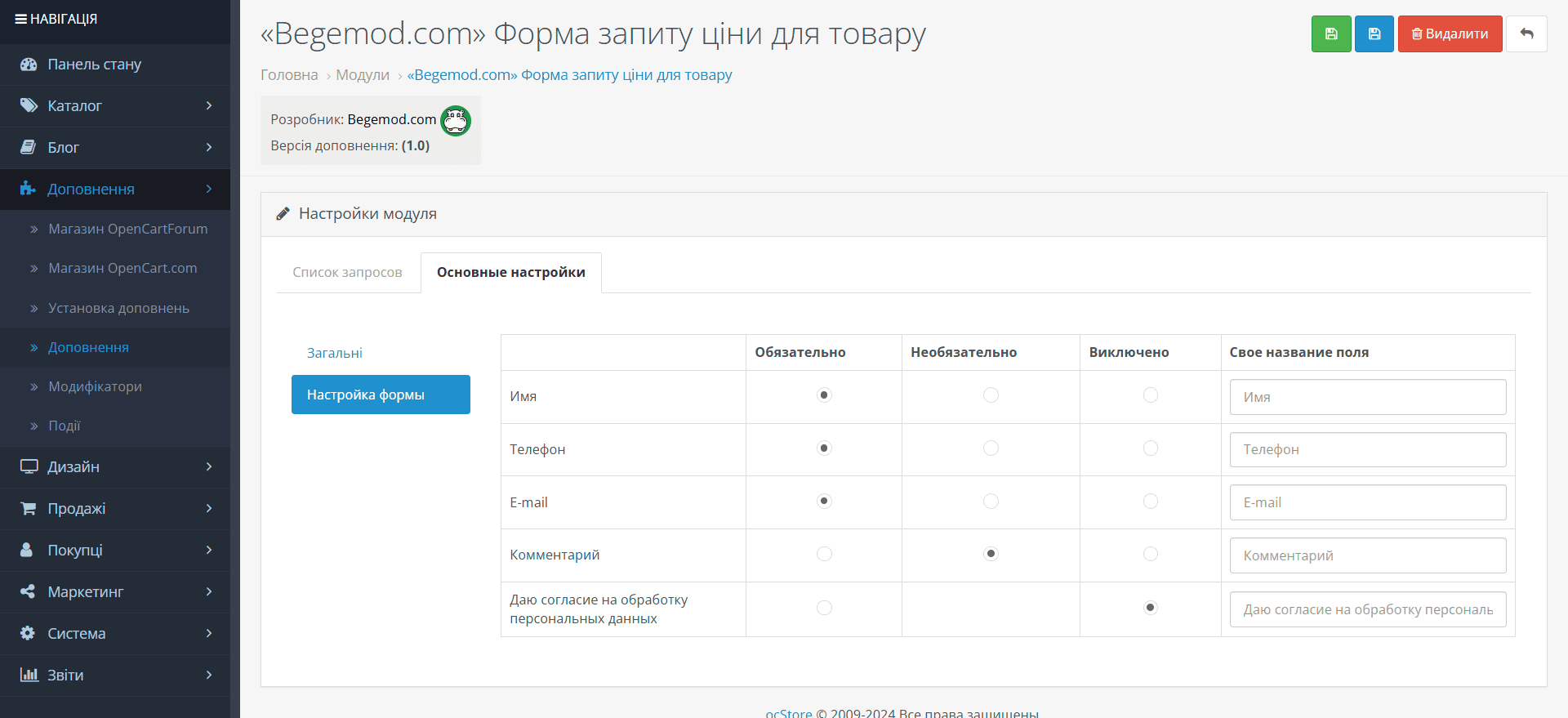Set Комментарий field to Обязательно
This screenshot has width=1568, height=718.
pos(824,554)
